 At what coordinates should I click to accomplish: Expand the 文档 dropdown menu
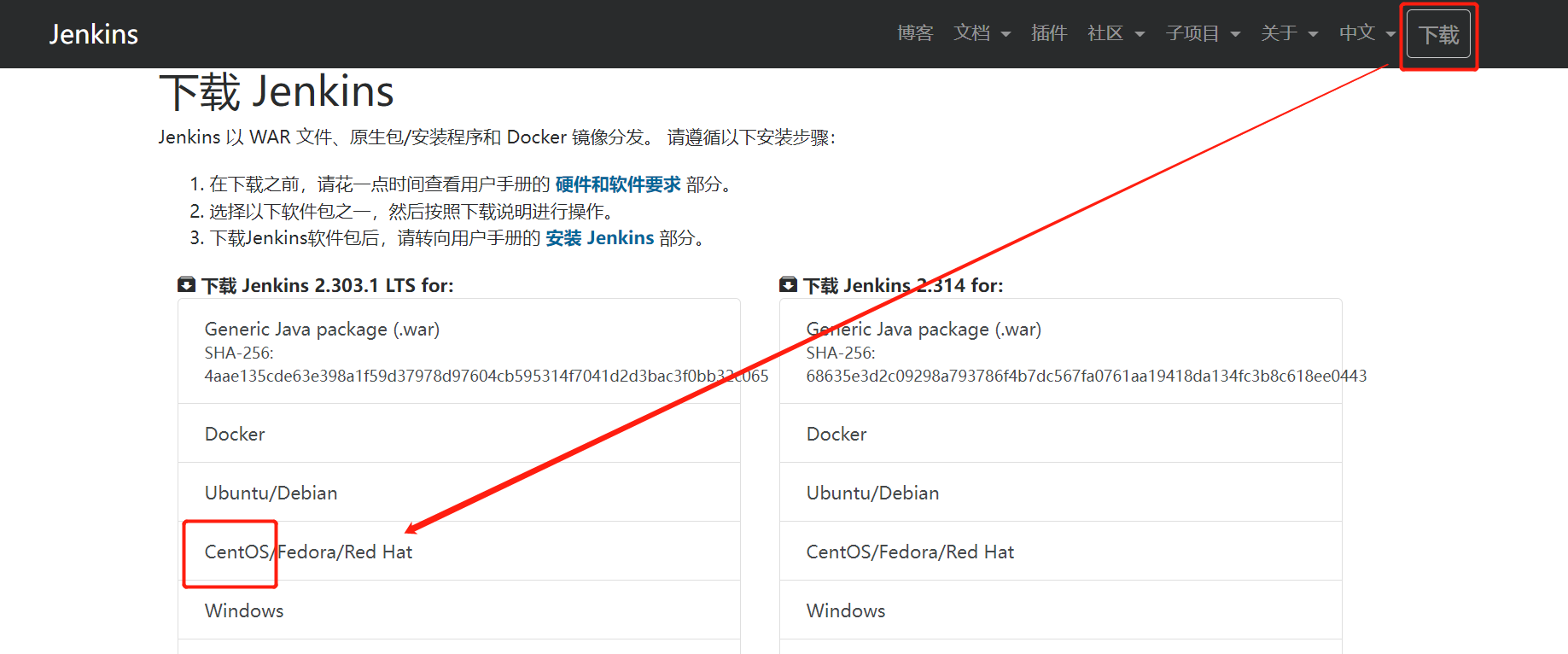[982, 33]
